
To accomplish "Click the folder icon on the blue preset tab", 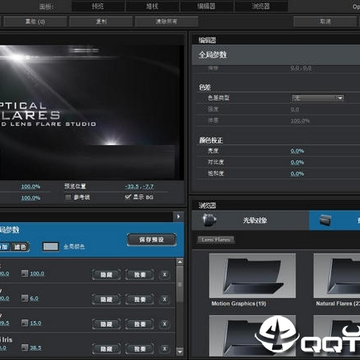I will coord(325,220).
